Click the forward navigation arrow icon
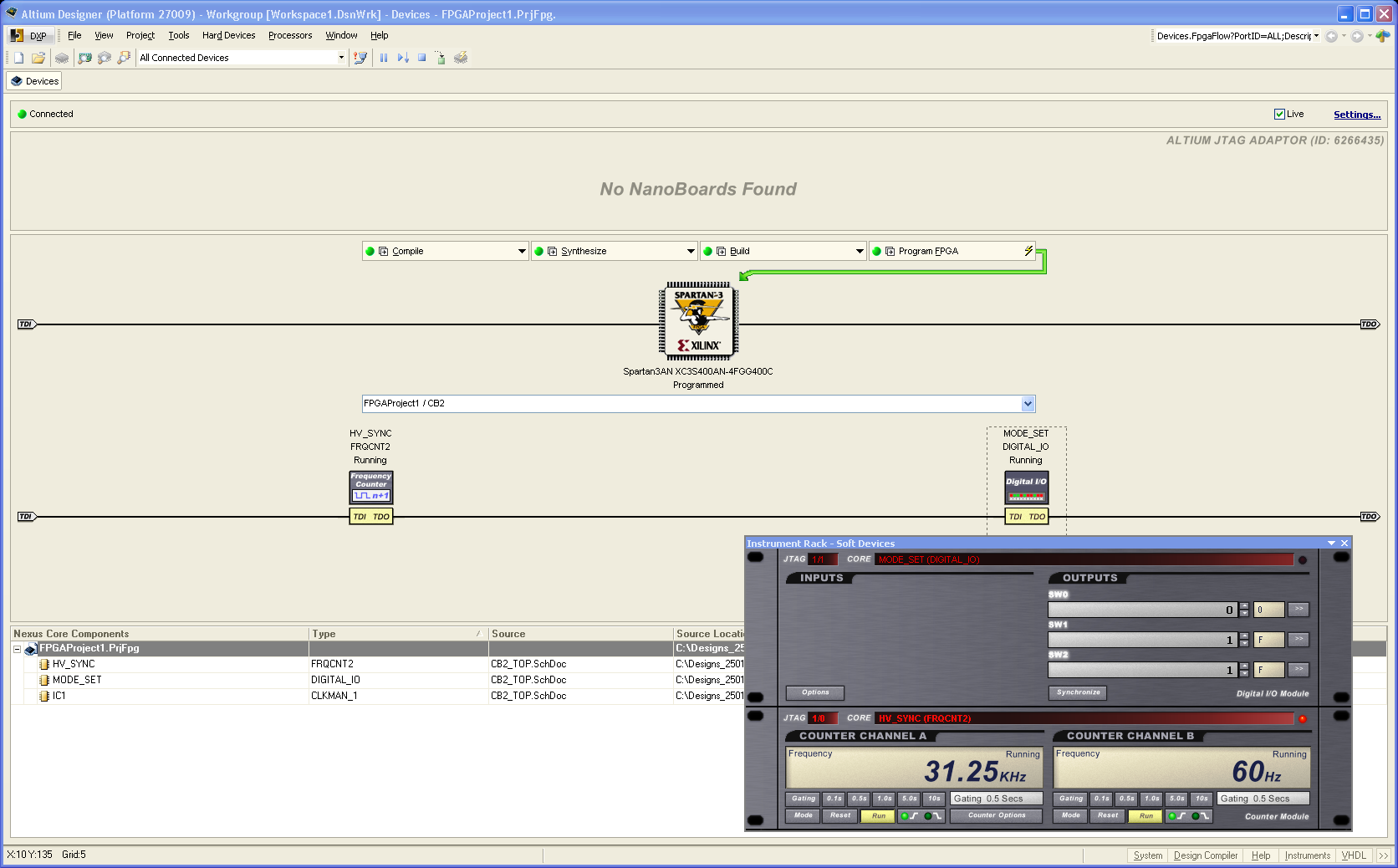 (x=1357, y=36)
